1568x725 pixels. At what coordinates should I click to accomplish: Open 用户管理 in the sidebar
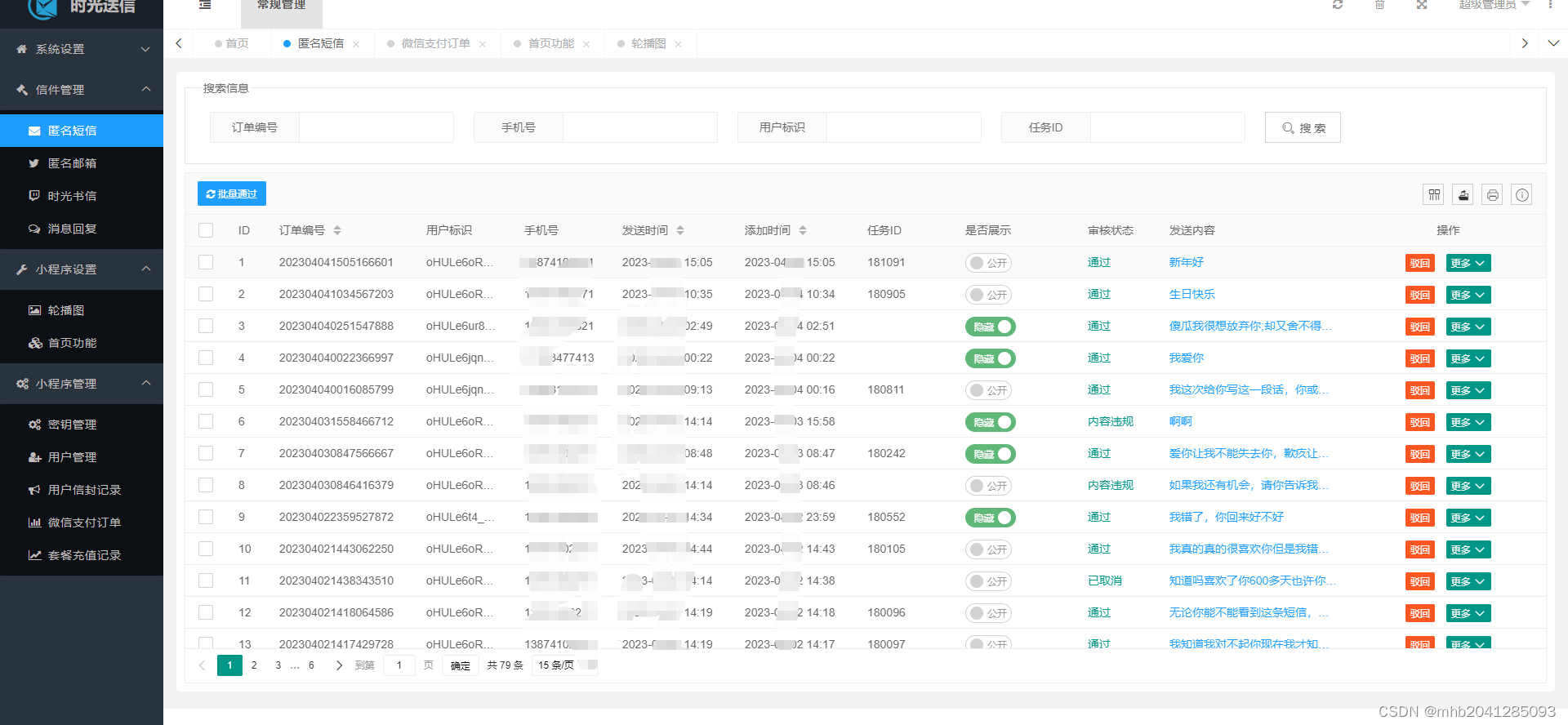[x=82, y=457]
